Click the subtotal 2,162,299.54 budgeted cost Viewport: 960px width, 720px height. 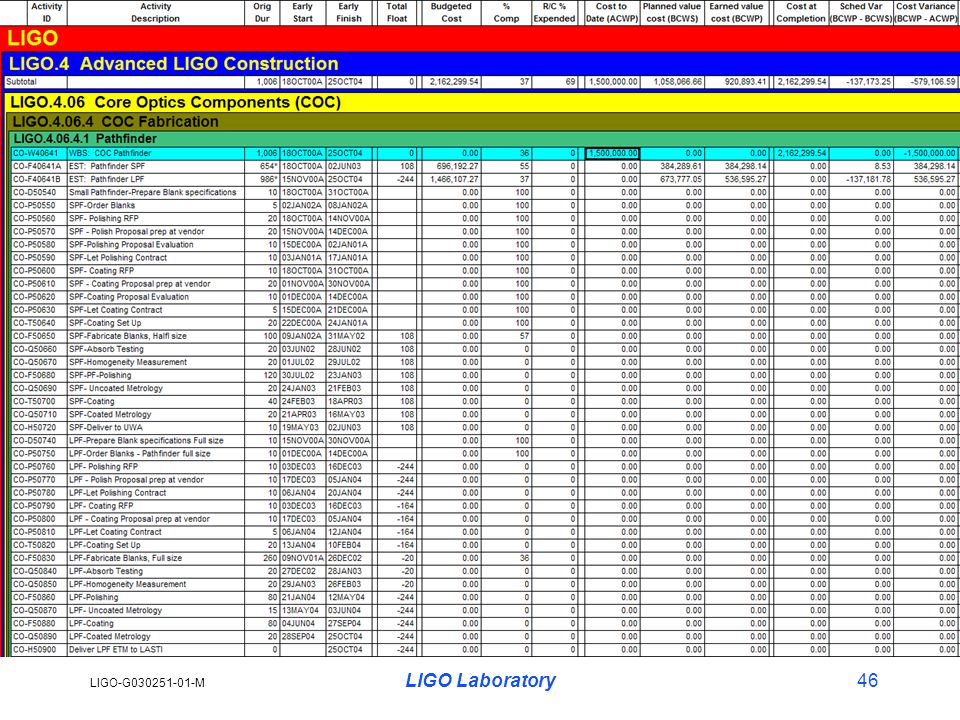pyautogui.click(x=451, y=81)
